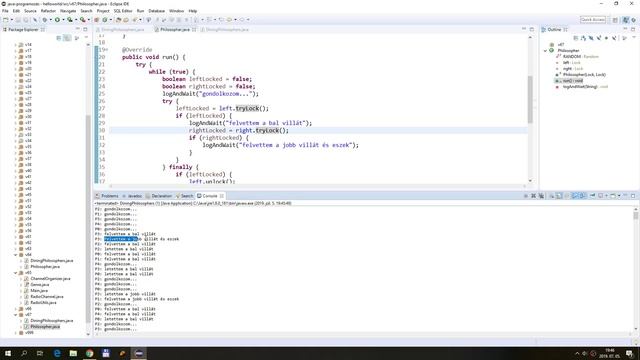
Task: Toggle Show Console on Standard Error
Action: click(x=582, y=196)
